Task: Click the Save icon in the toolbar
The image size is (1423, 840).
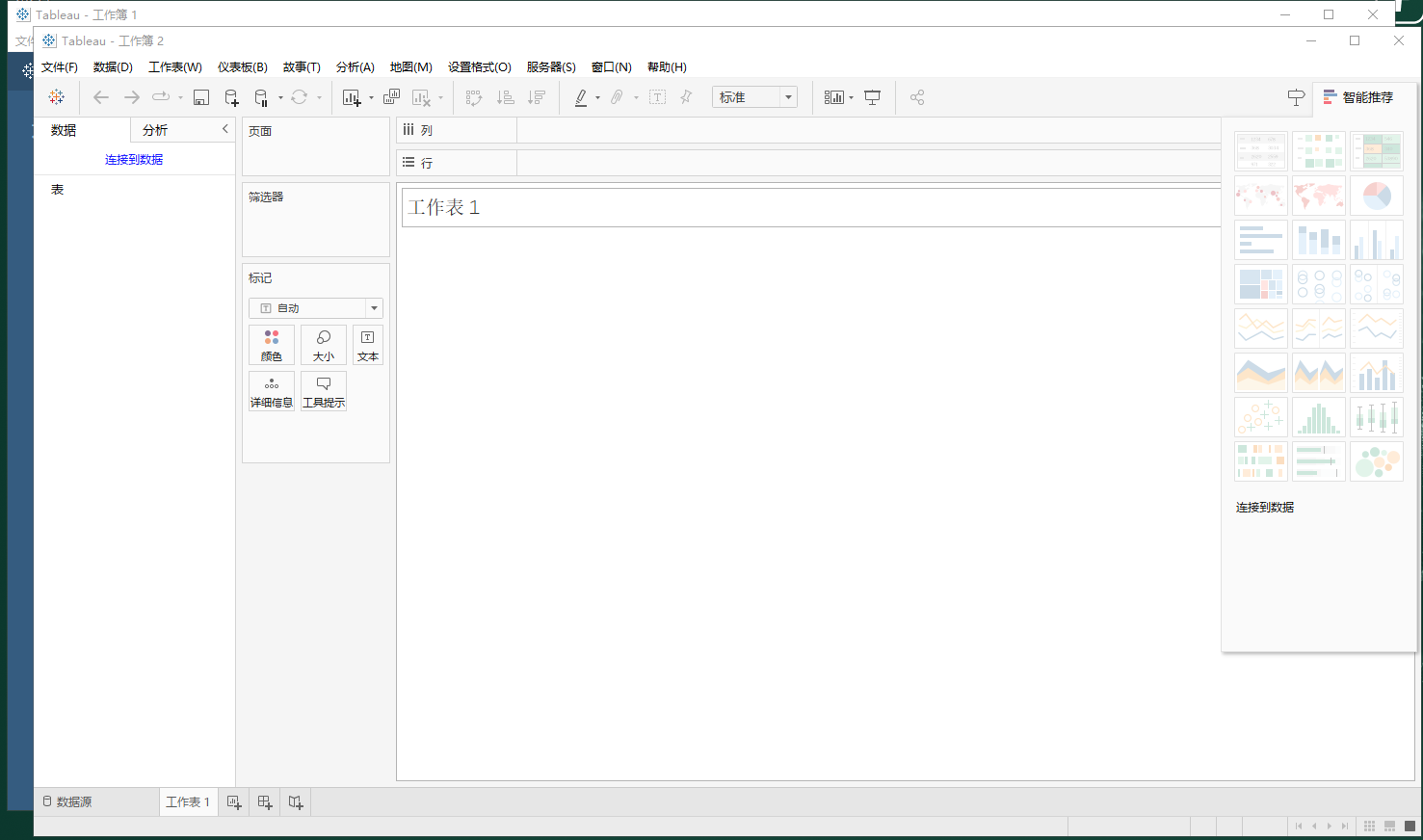Action: tap(200, 96)
